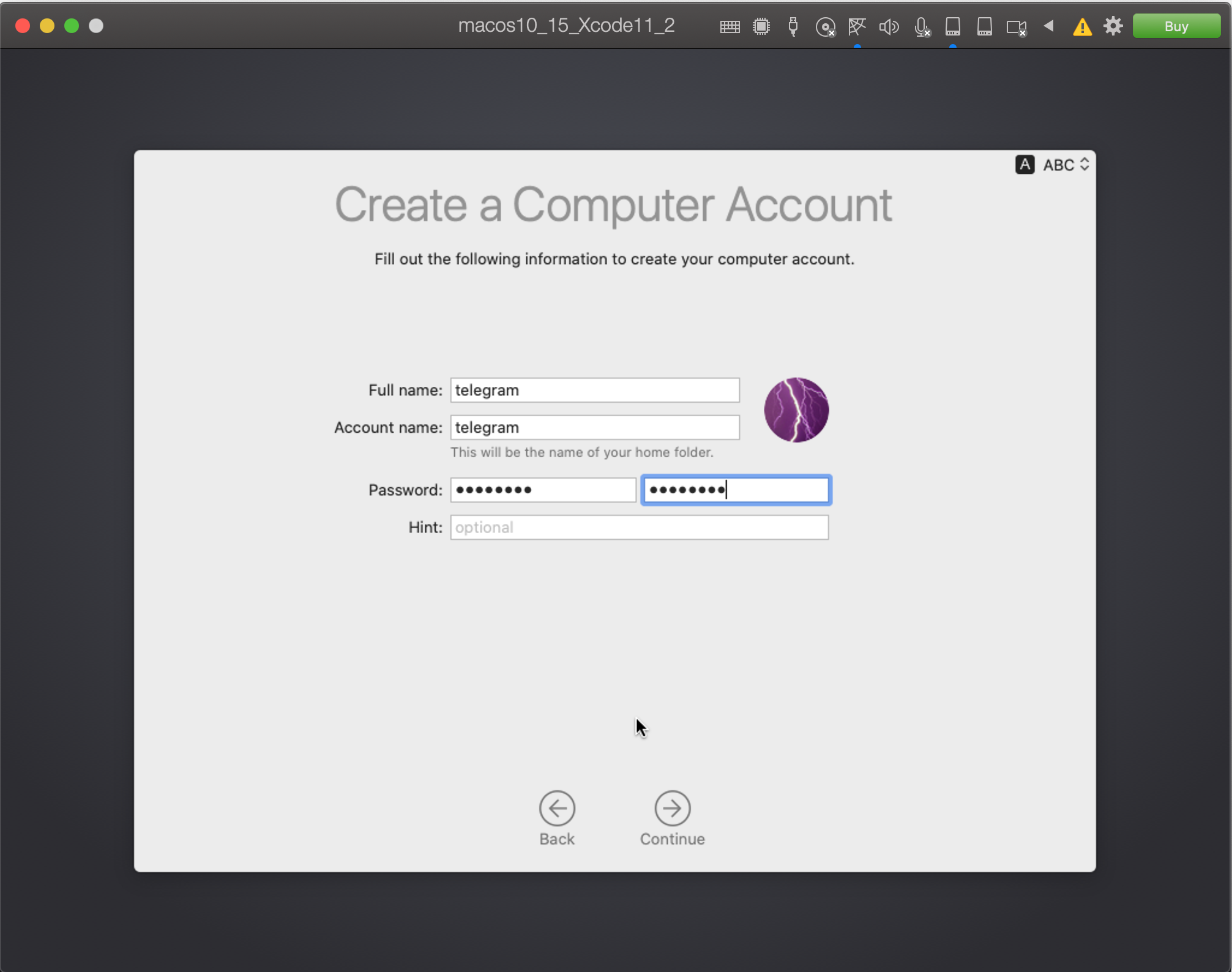This screenshot has width=1232, height=972.
Task: Click the yellow warning triangle icon
Action: [1082, 26]
